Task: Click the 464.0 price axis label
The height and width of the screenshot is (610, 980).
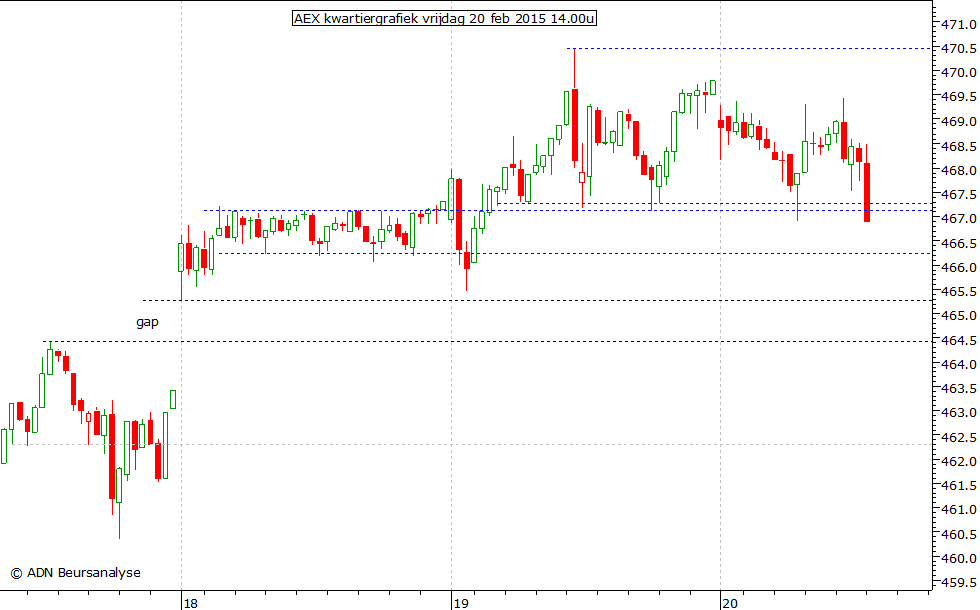Action: click(x=959, y=364)
